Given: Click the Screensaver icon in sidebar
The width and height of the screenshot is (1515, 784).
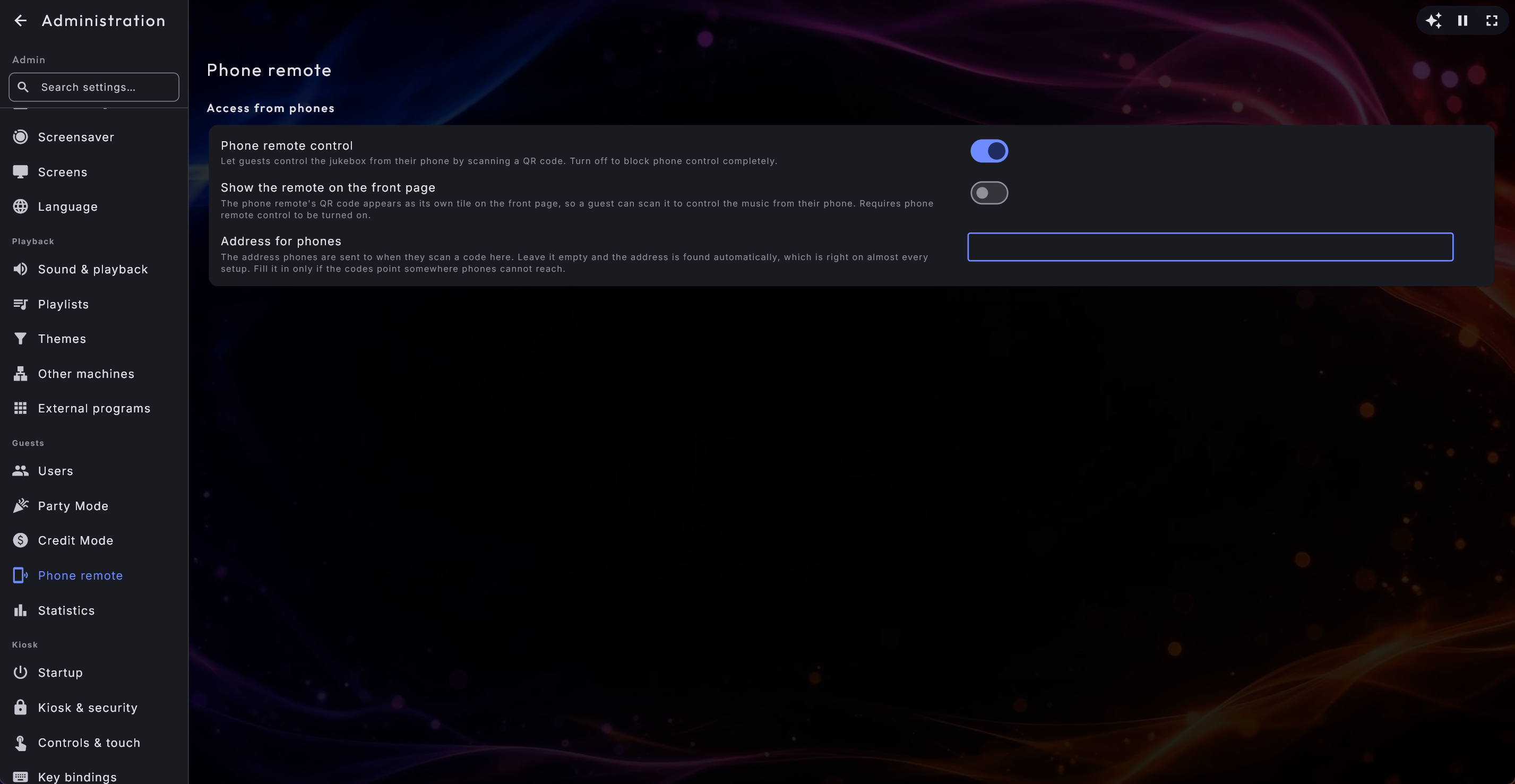Looking at the screenshot, I should tap(21, 137).
